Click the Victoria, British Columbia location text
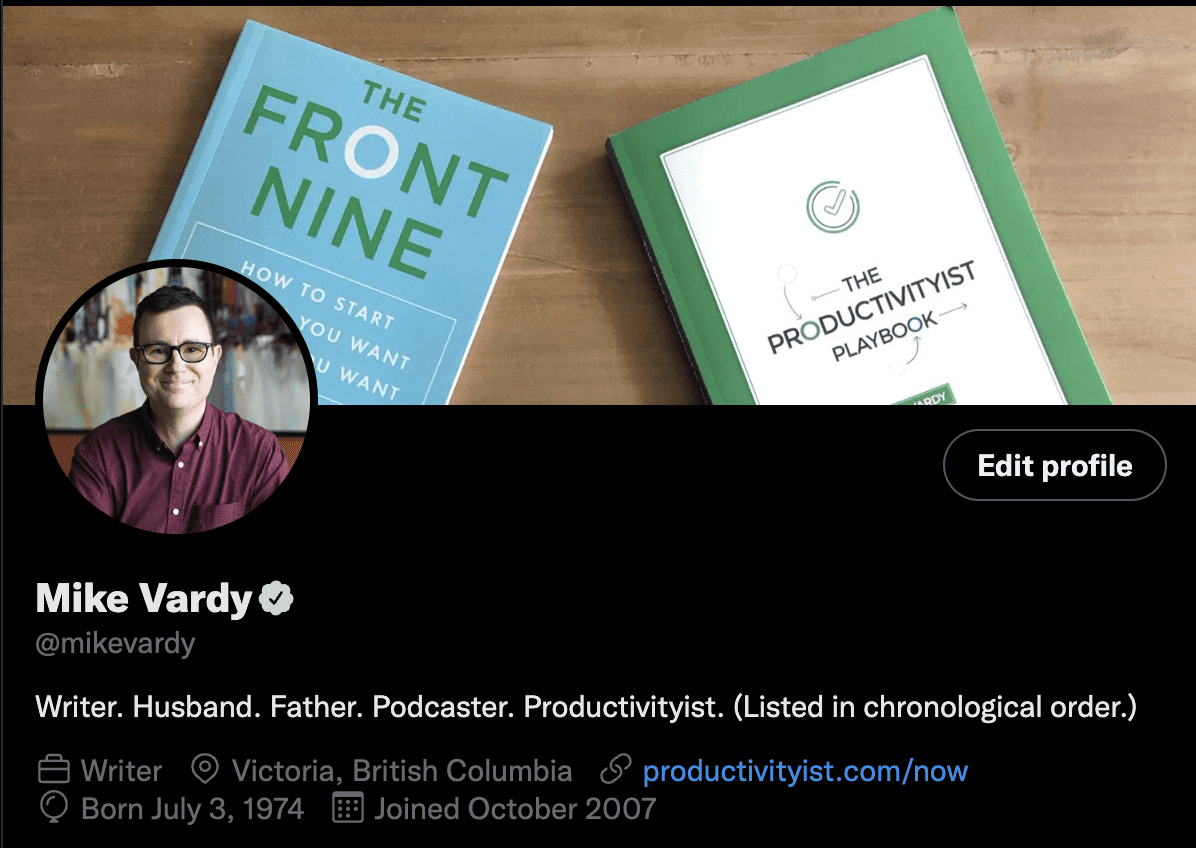 400,769
